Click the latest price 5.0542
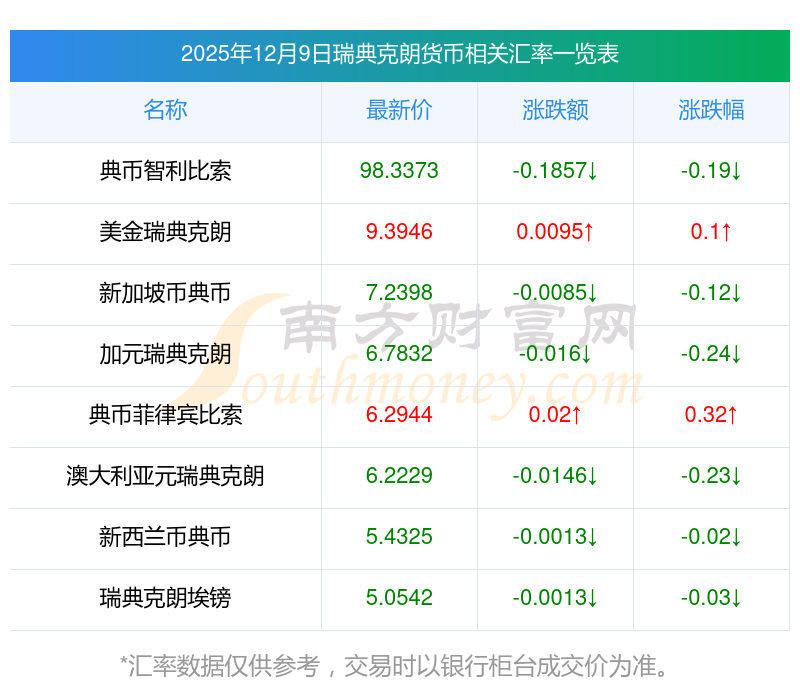Image resolution: width=800 pixels, height=697 pixels. pos(399,598)
